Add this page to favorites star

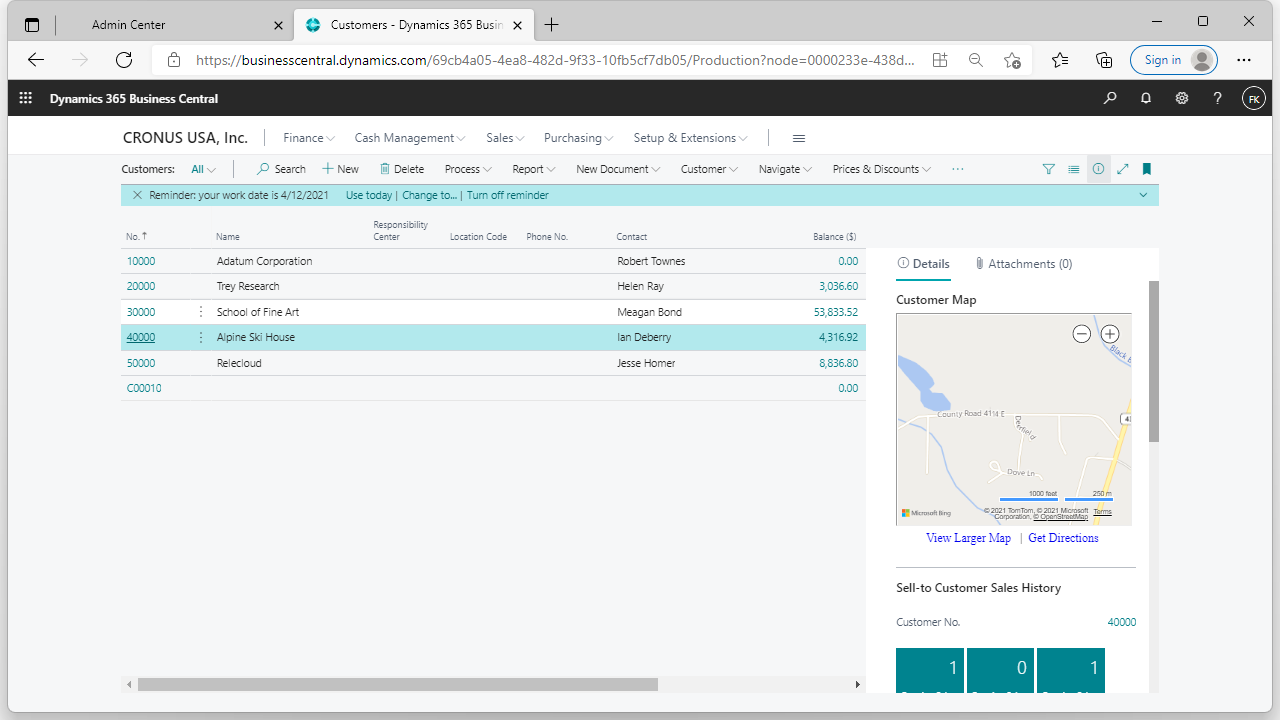pos(1012,60)
